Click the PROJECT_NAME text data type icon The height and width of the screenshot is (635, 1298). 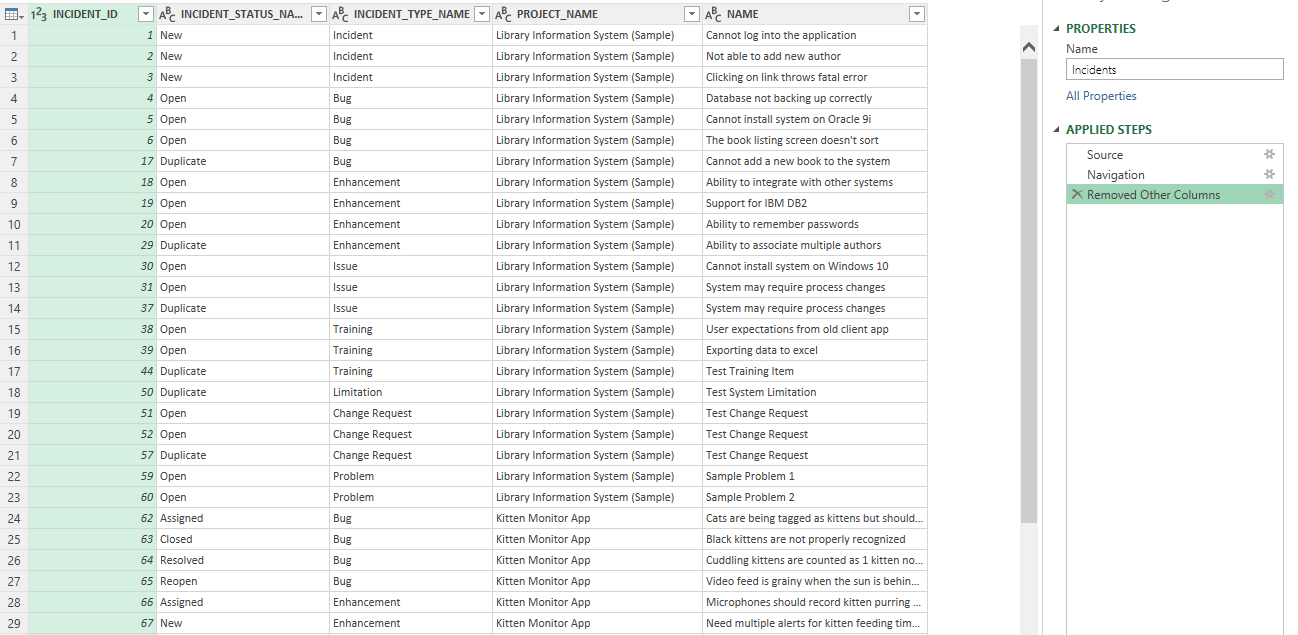coord(503,14)
